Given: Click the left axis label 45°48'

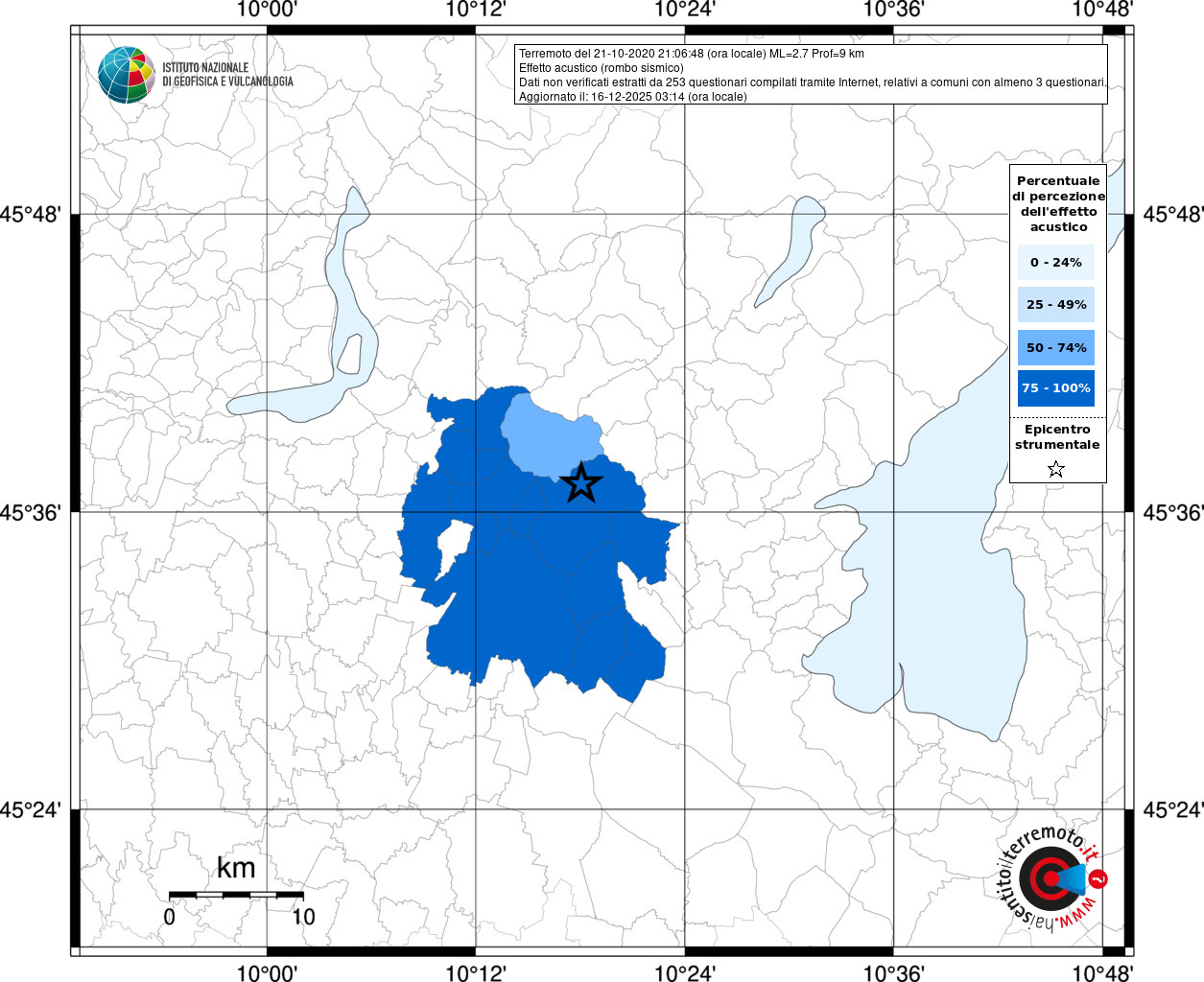Looking at the screenshot, I should (32, 214).
